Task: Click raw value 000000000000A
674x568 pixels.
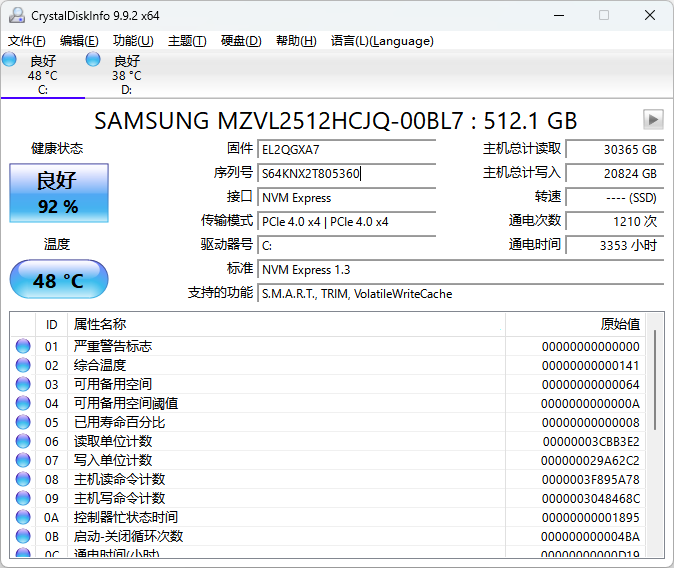Action: pos(590,404)
